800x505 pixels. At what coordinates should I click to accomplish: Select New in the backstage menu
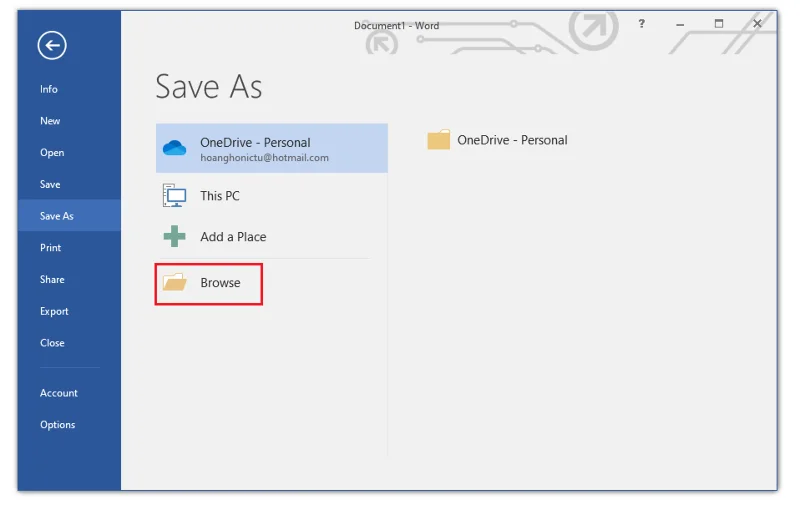click(50, 121)
